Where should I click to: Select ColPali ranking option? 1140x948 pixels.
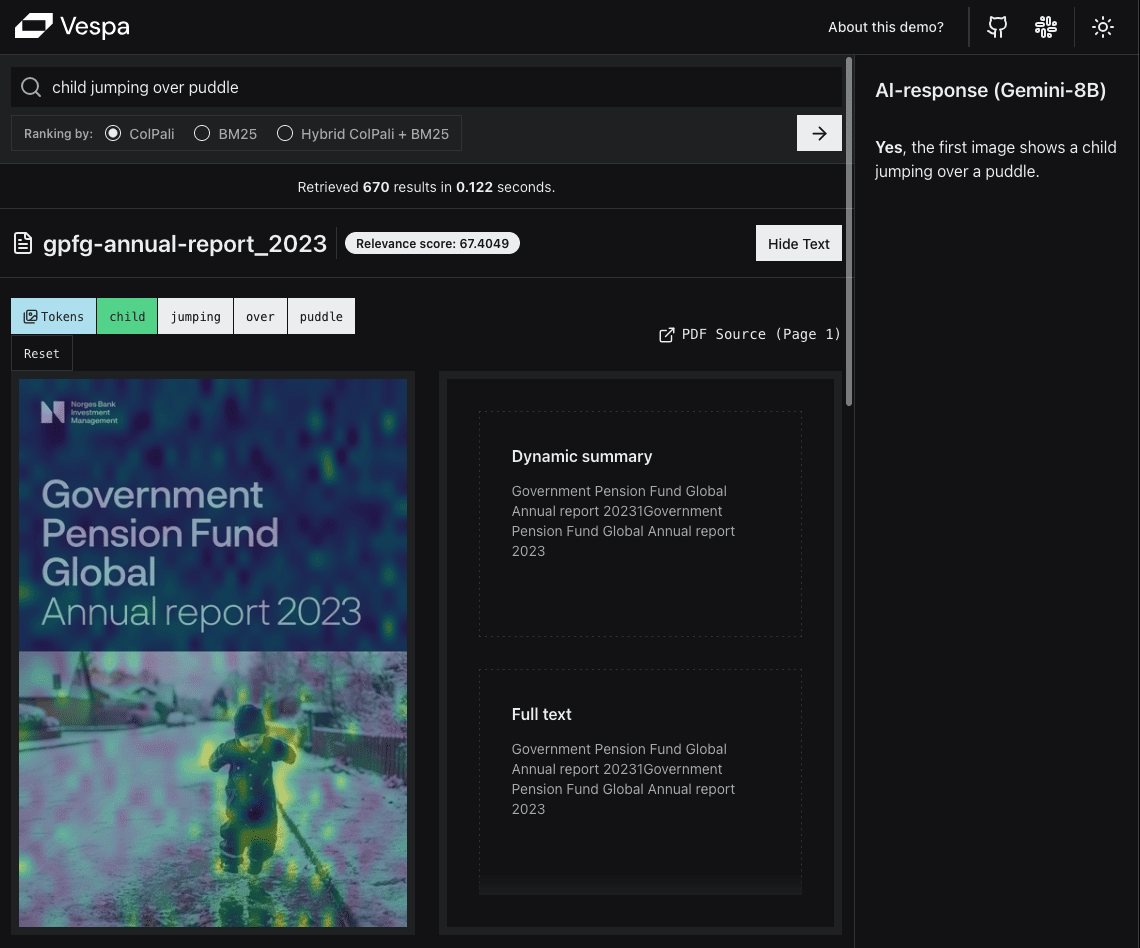(x=113, y=133)
